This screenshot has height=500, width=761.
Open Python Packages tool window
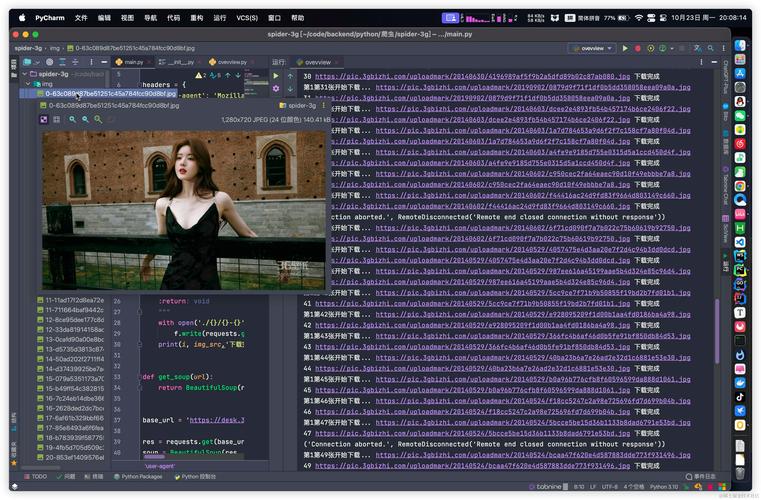pyautogui.click(x=138, y=477)
